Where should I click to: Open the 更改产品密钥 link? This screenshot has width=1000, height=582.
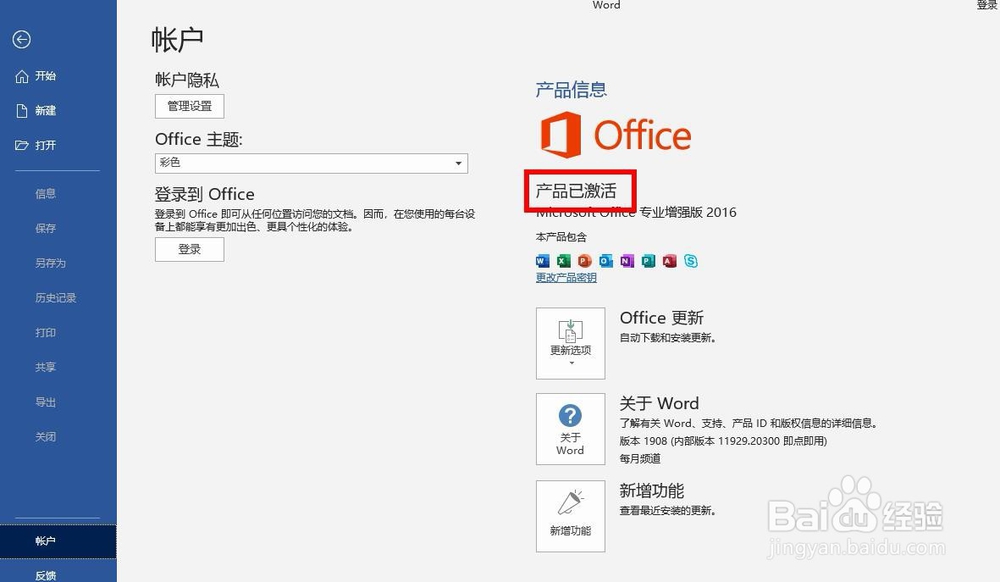(x=566, y=277)
